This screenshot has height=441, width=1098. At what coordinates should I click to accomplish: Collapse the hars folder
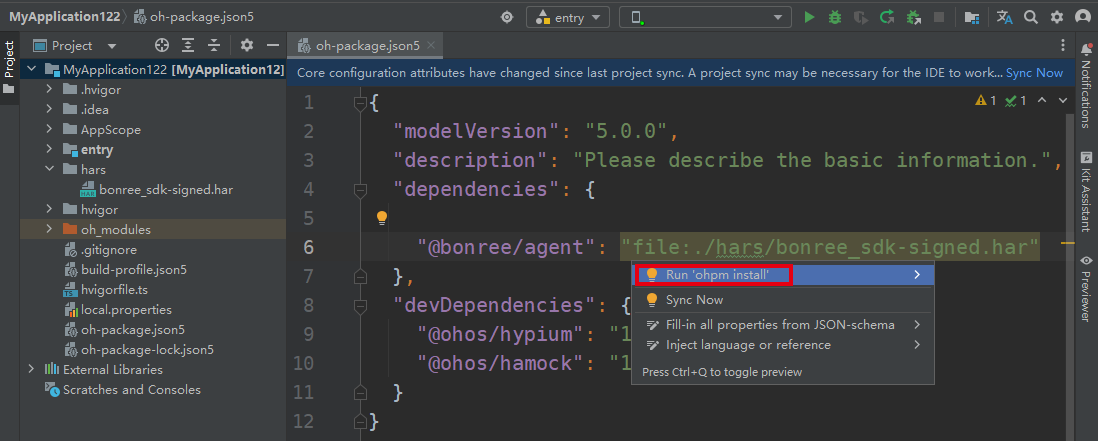pyautogui.click(x=49, y=169)
